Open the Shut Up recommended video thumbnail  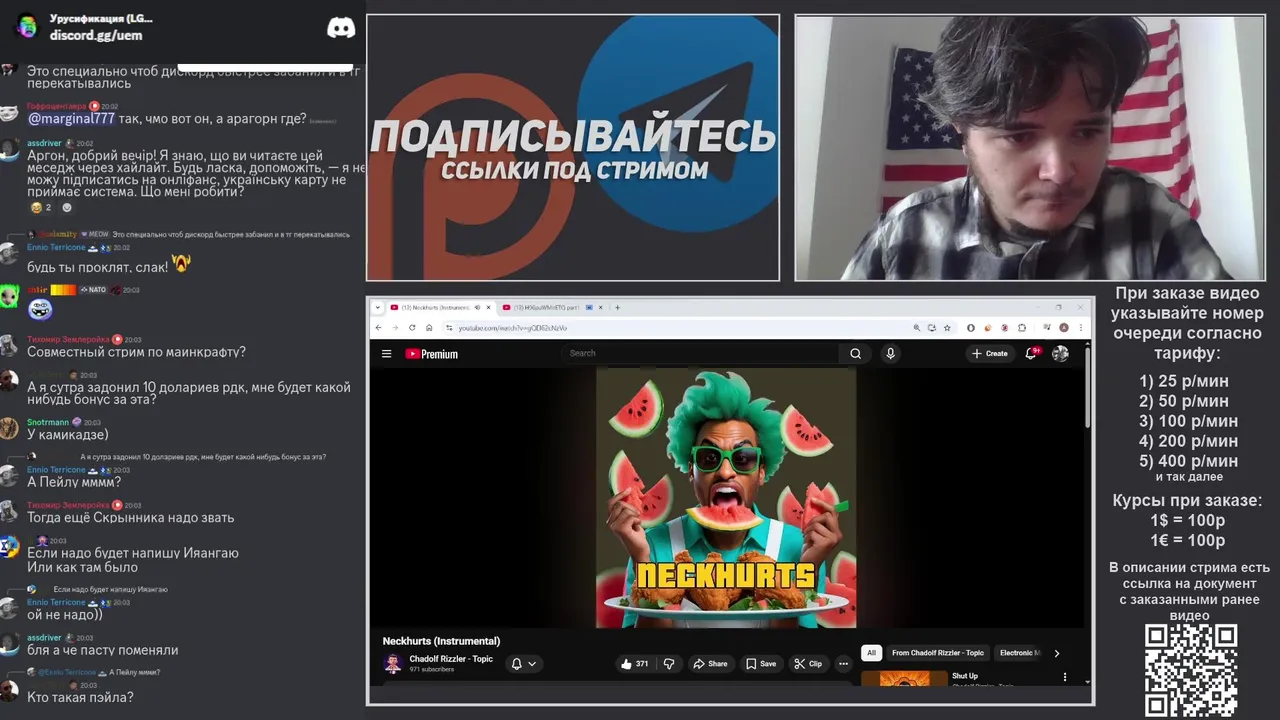tap(904, 679)
